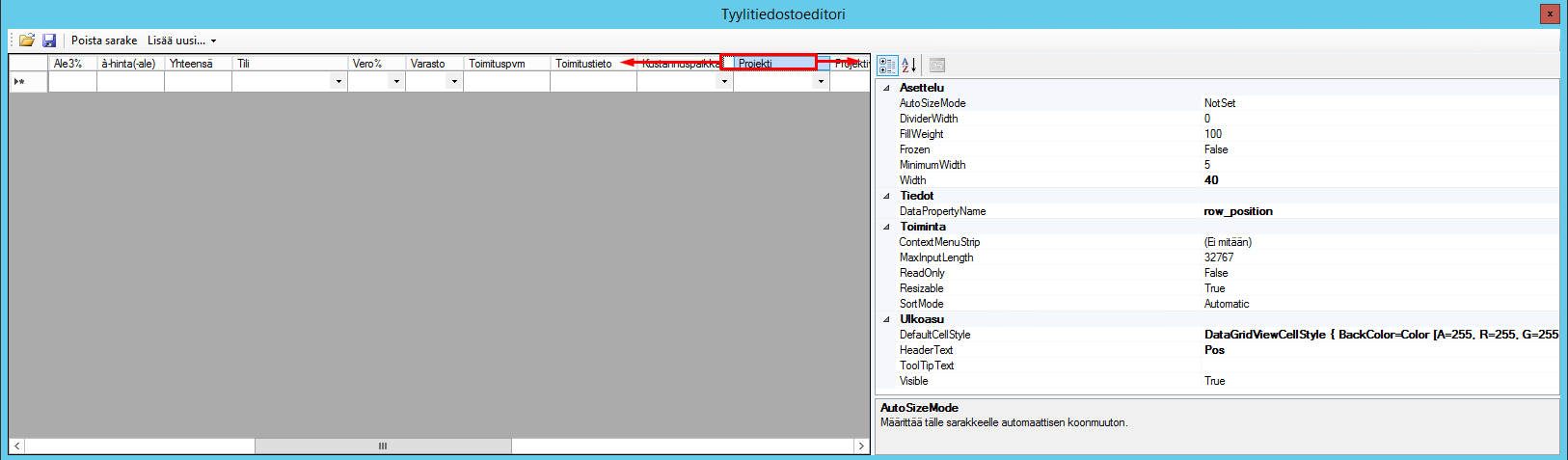The height and width of the screenshot is (460, 1568).
Task: Collapse the Ulkoasu property category
Action: click(887, 319)
